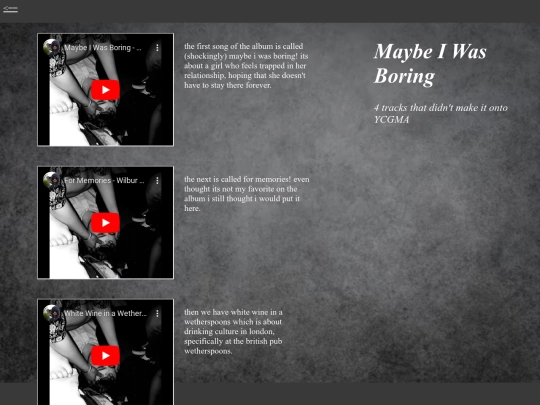The width and height of the screenshot is (540, 405).
Task: Play the For Memories video
Action: (105, 223)
